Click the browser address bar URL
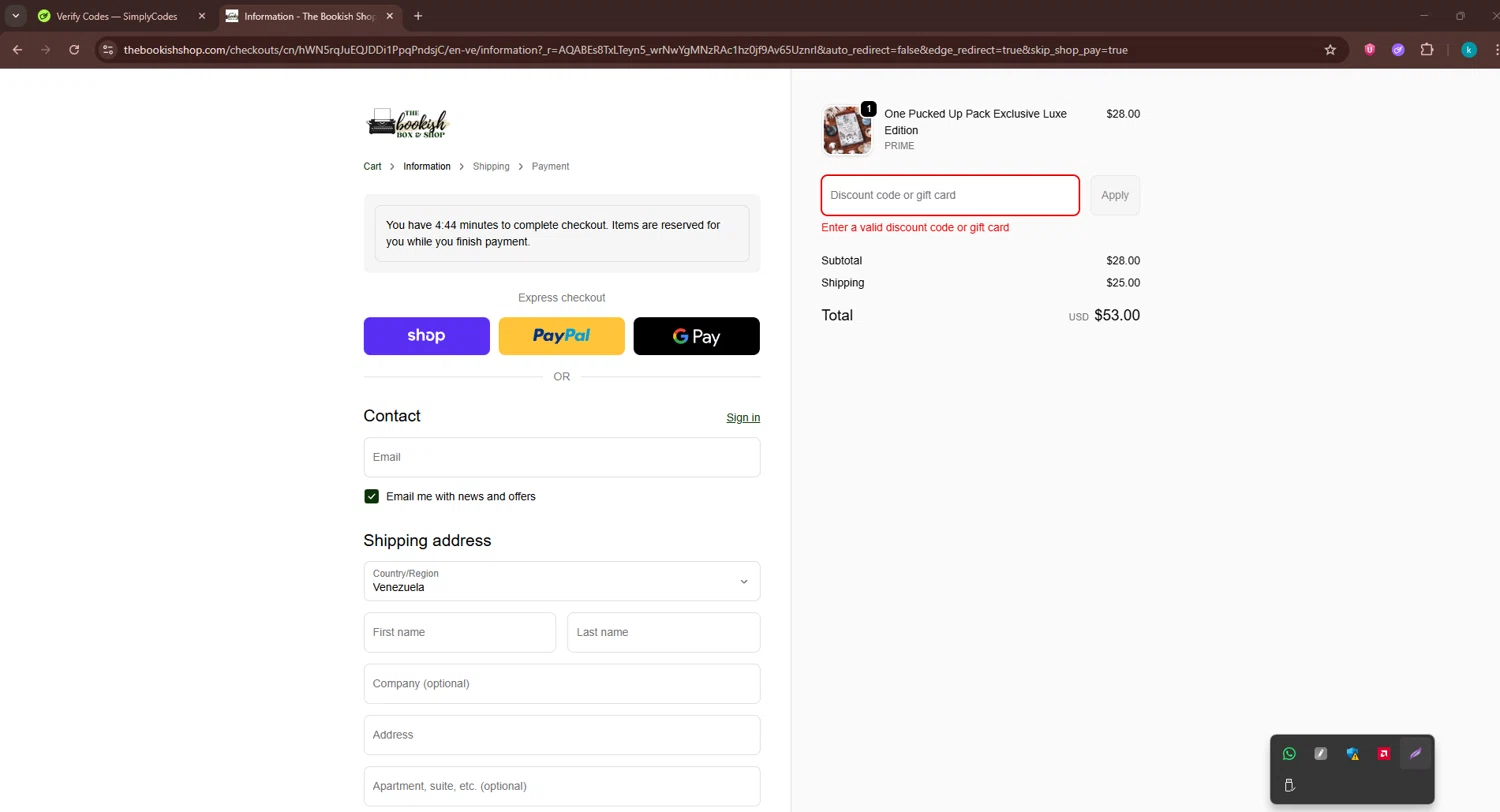The height and width of the screenshot is (812, 1500). (x=625, y=49)
